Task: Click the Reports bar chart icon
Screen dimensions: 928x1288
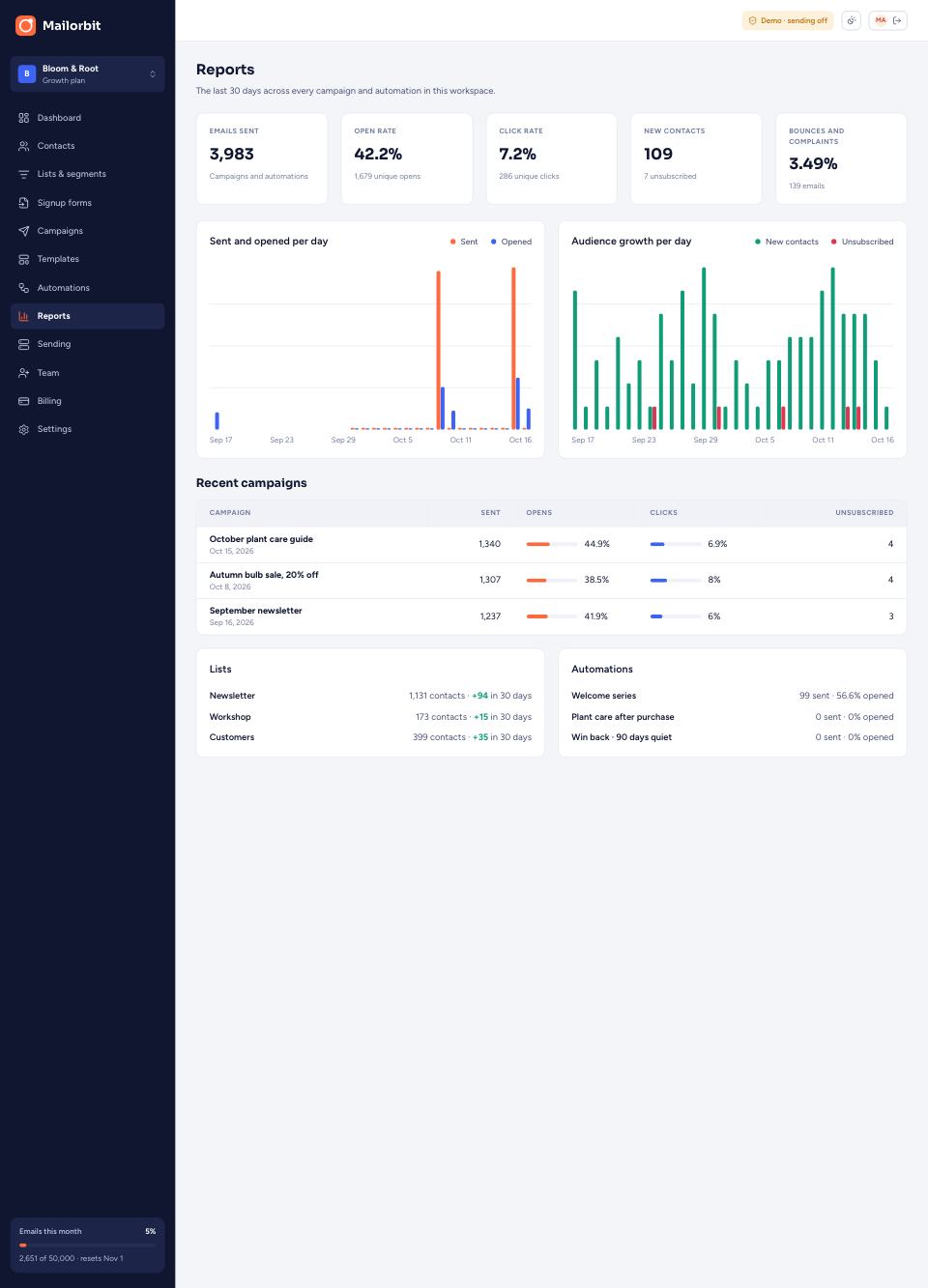Action: pyautogui.click(x=24, y=316)
